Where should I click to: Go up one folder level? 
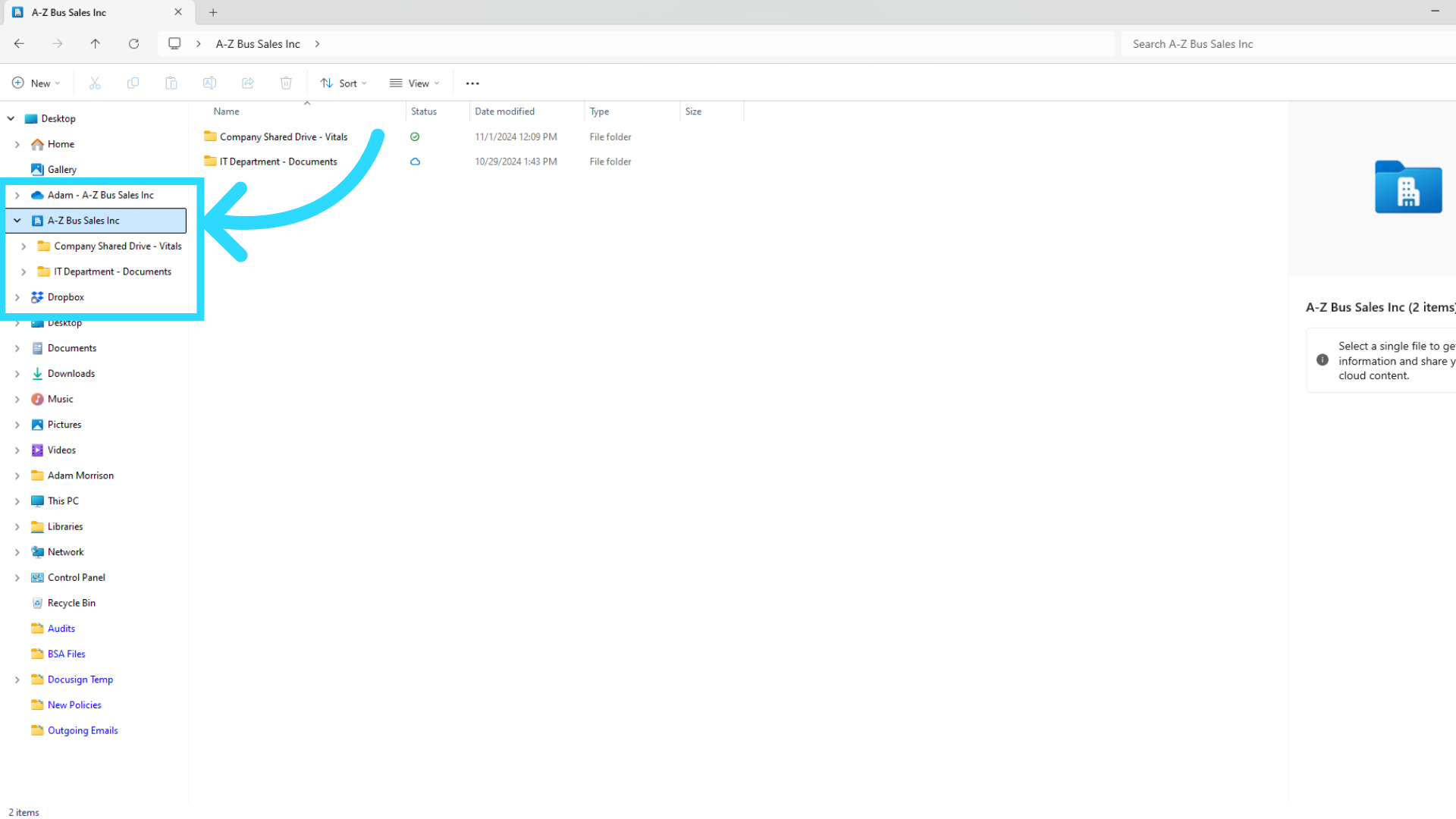tap(96, 44)
